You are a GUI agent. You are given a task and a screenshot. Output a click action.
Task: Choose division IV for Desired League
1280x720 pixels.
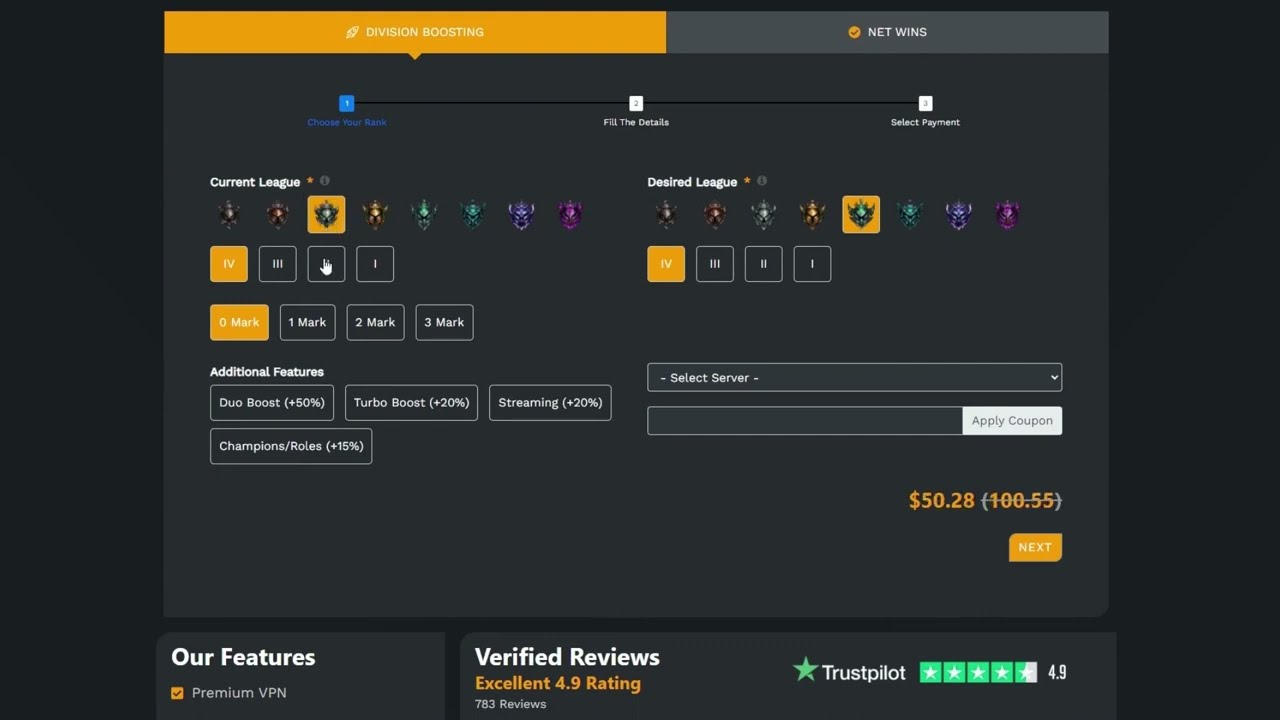(x=666, y=264)
